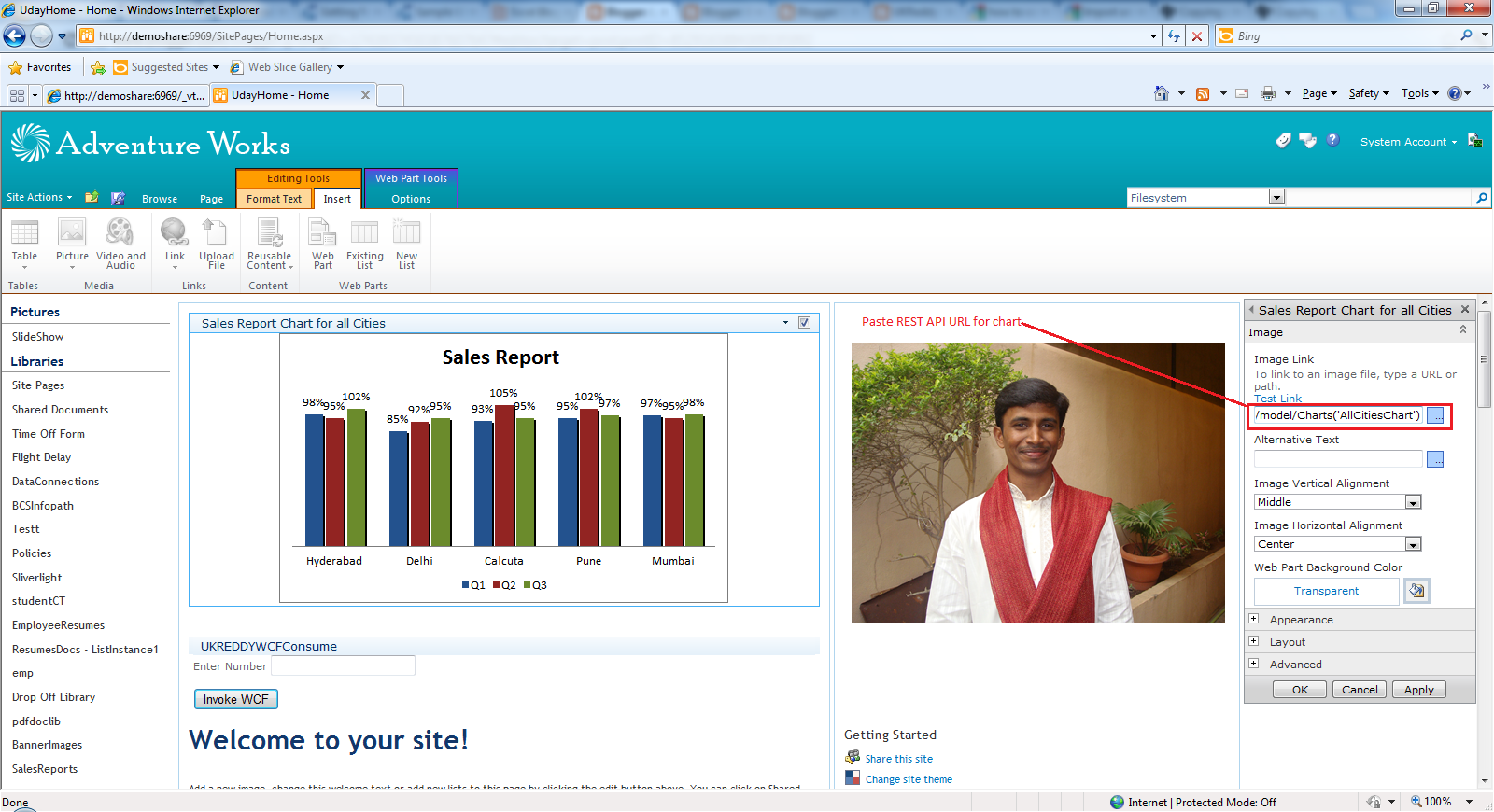The width and height of the screenshot is (1494, 812).
Task: Click the Test Link hyperlink
Action: click(x=1277, y=399)
